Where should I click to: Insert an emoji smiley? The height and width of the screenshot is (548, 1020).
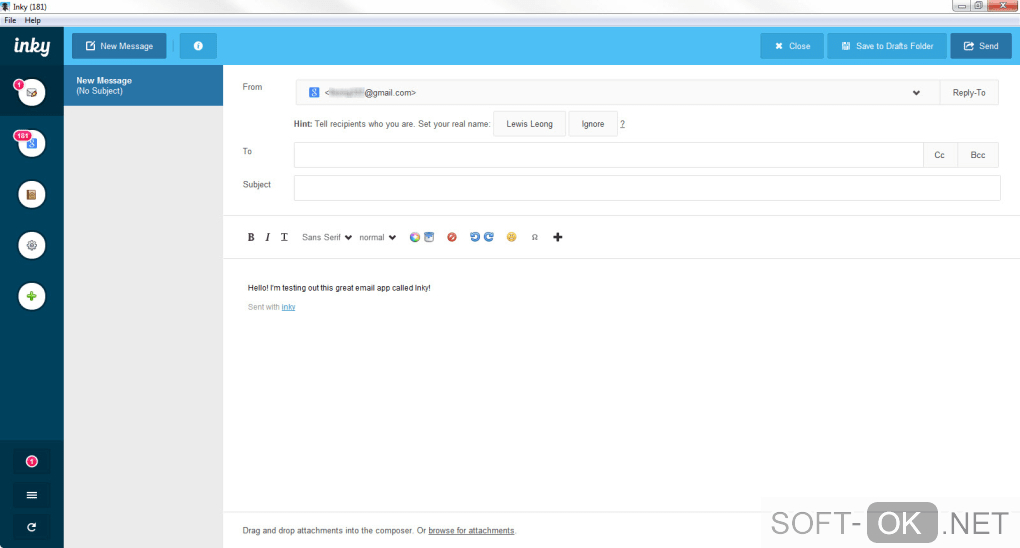click(511, 238)
